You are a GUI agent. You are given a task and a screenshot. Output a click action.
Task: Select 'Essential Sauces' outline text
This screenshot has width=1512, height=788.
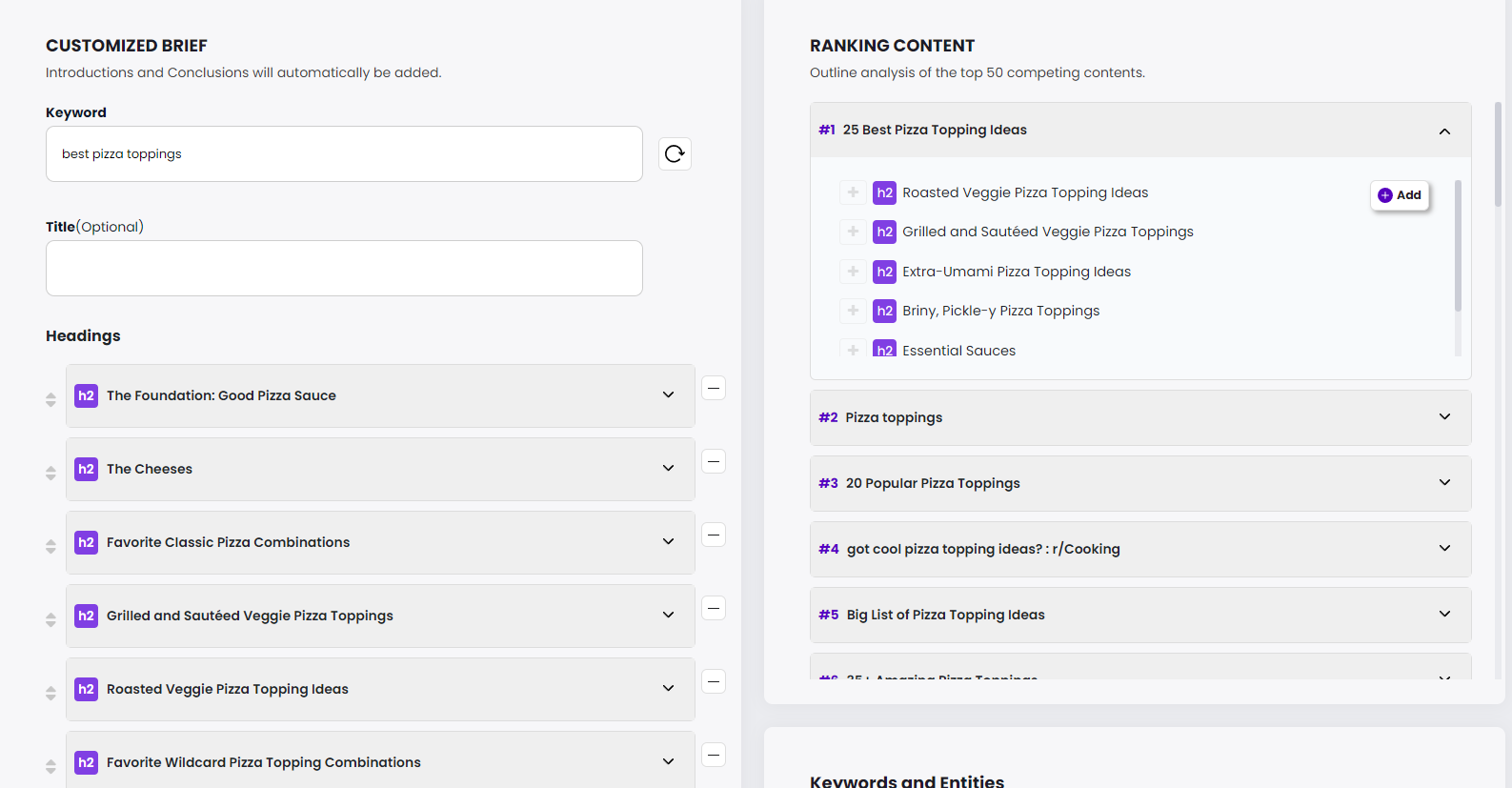pos(958,351)
